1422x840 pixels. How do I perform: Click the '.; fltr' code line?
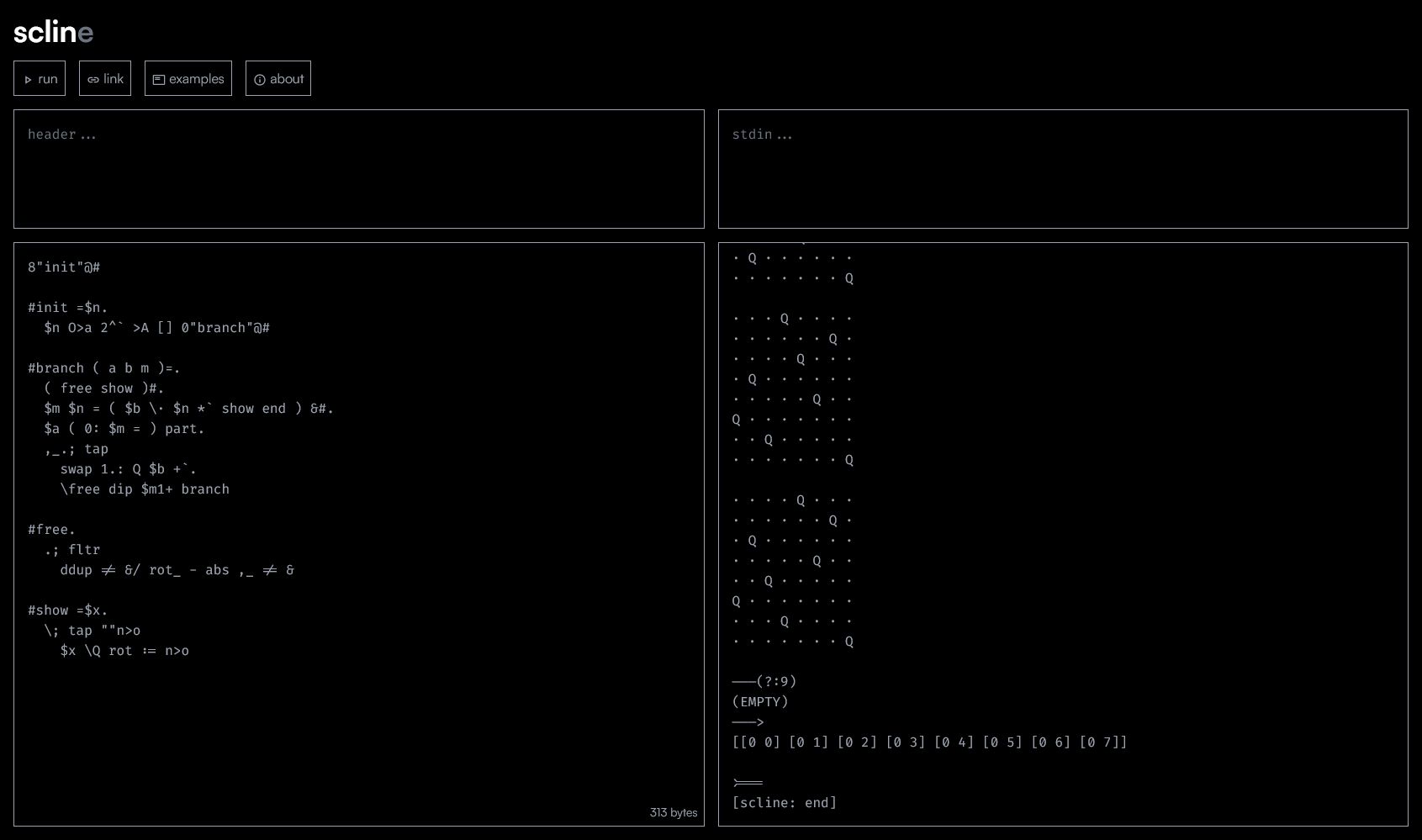click(72, 550)
